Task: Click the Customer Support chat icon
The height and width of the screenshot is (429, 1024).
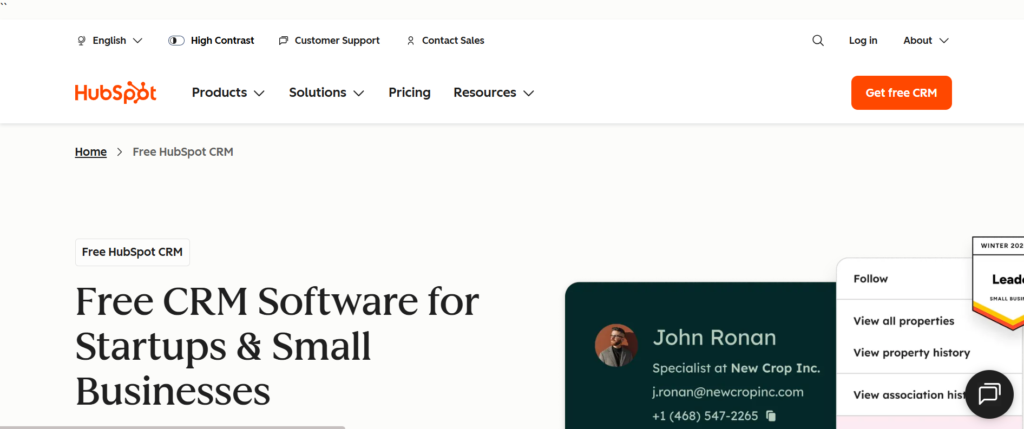Action: coord(284,41)
